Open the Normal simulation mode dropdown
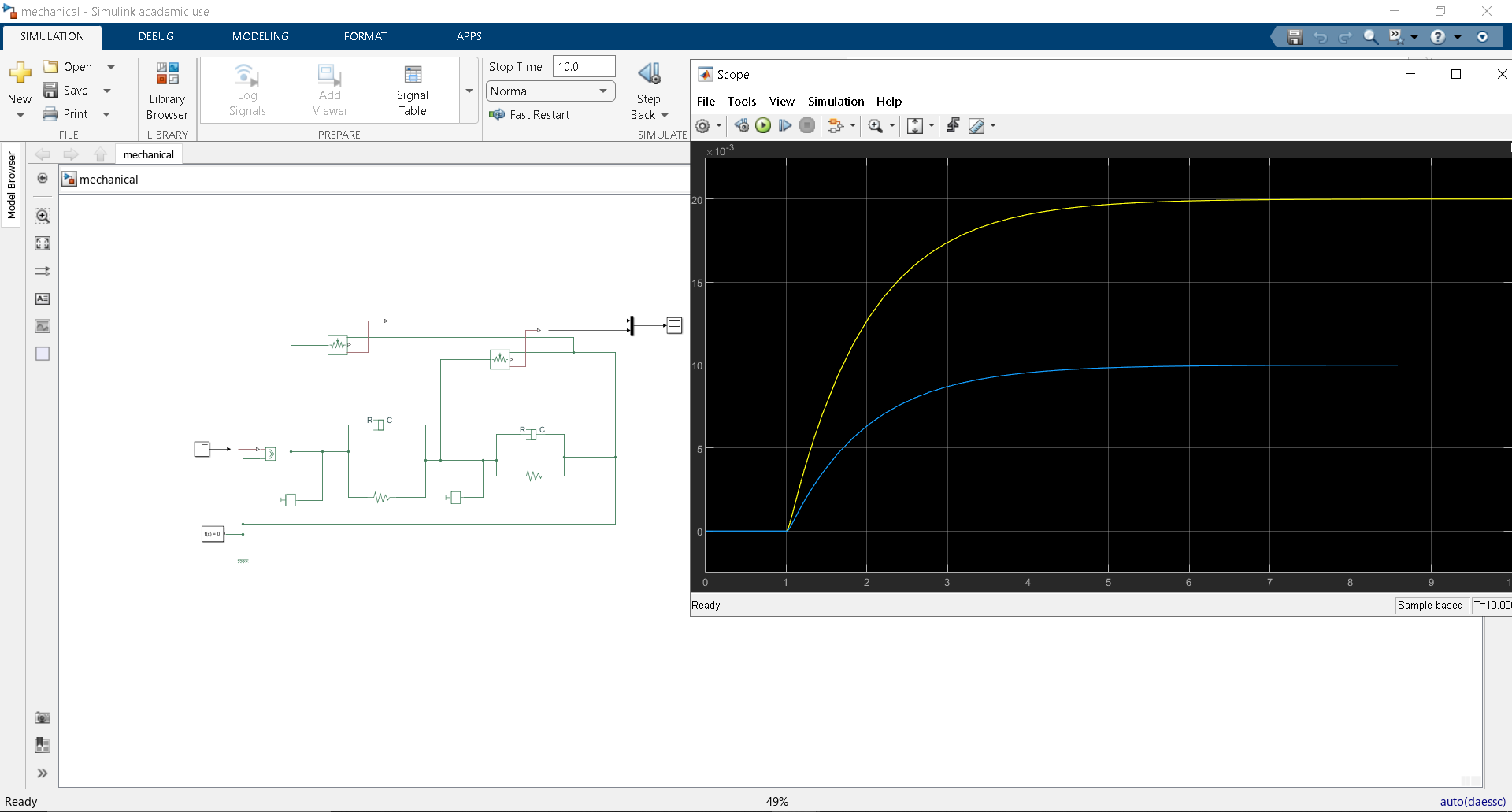The width and height of the screenshot is (1512, 812). pyautogui.click(x=550, y=91)
